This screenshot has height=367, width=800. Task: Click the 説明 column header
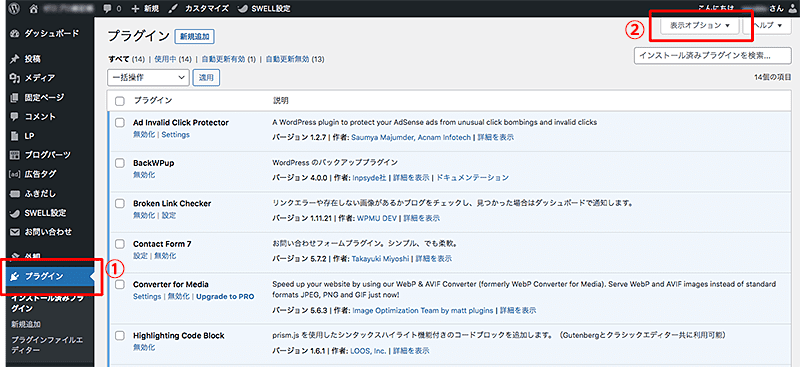coord(280,101)
